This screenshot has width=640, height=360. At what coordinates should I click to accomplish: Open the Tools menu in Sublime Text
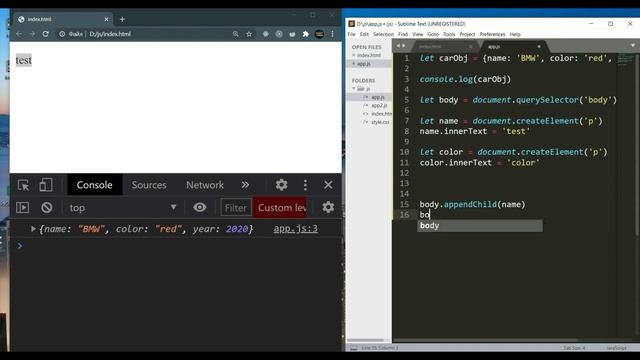pos(449,34)
